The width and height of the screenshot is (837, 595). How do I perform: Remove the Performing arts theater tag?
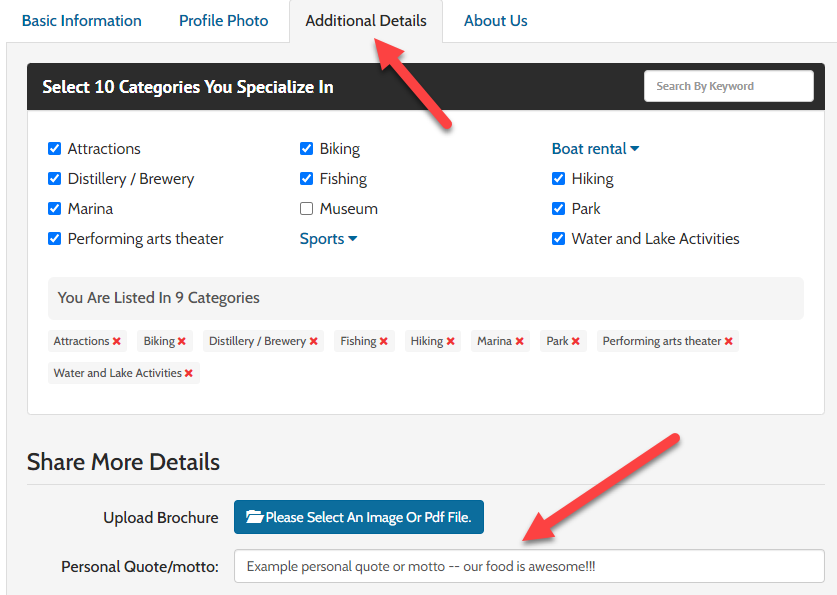click(729, 342)
